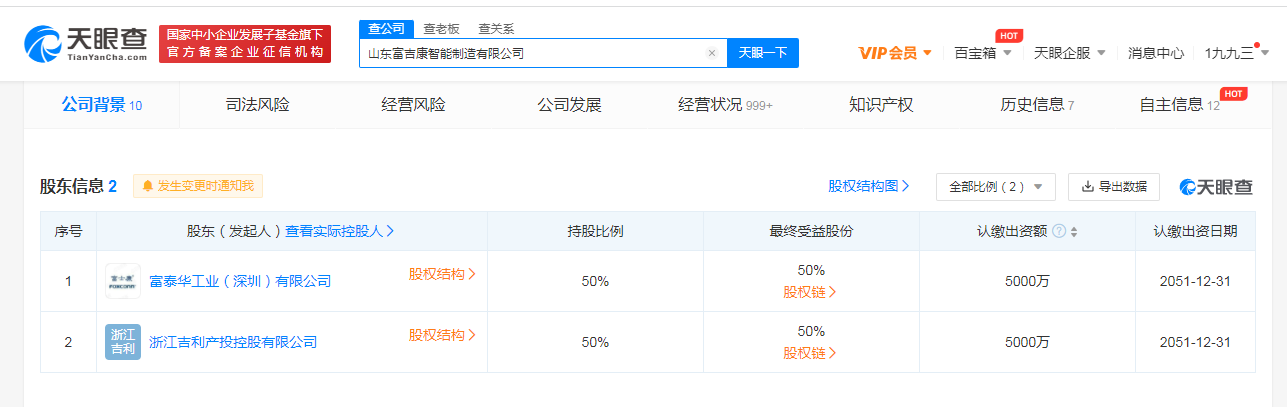This screenshot has height=407, width=1287.
Task: Click the 发生变更时通知我 bell alert
Action: pyautogui.click(x=198, y=186)
